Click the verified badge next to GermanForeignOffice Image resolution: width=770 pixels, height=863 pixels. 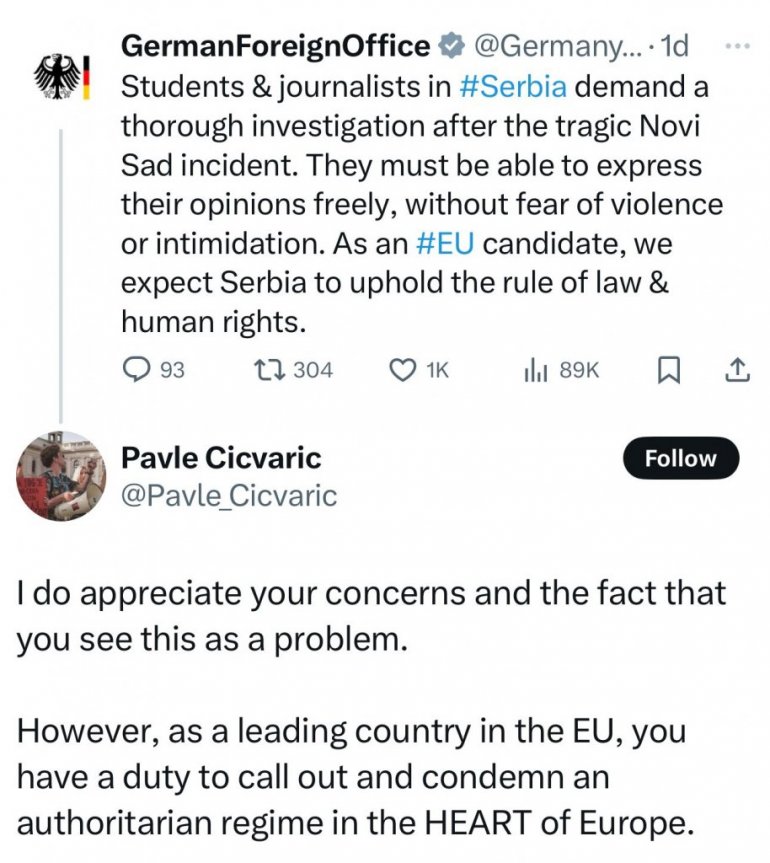tap(451, 46)
